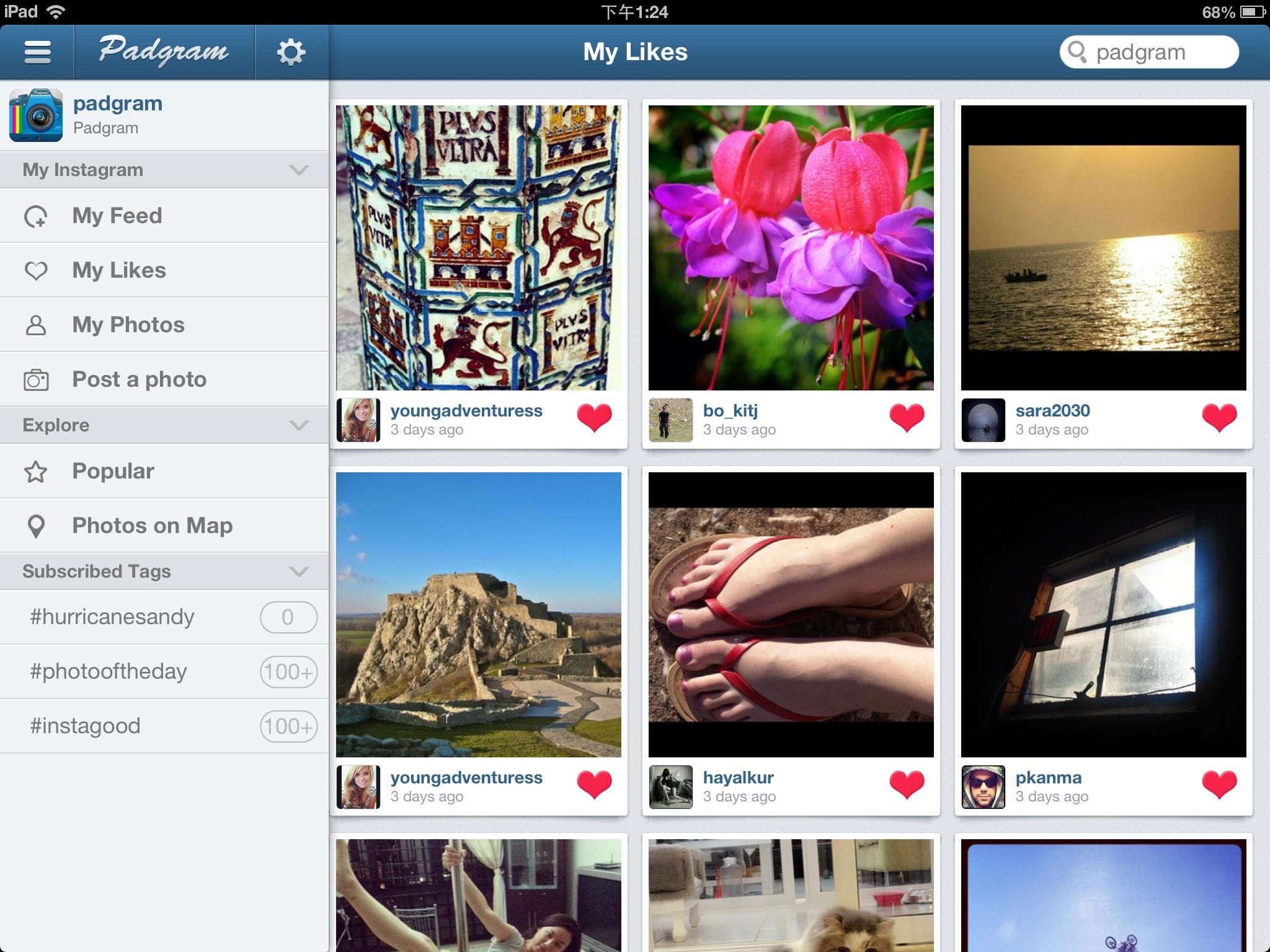
Task: Open sara2030 username link
Action: point(1053,411)
